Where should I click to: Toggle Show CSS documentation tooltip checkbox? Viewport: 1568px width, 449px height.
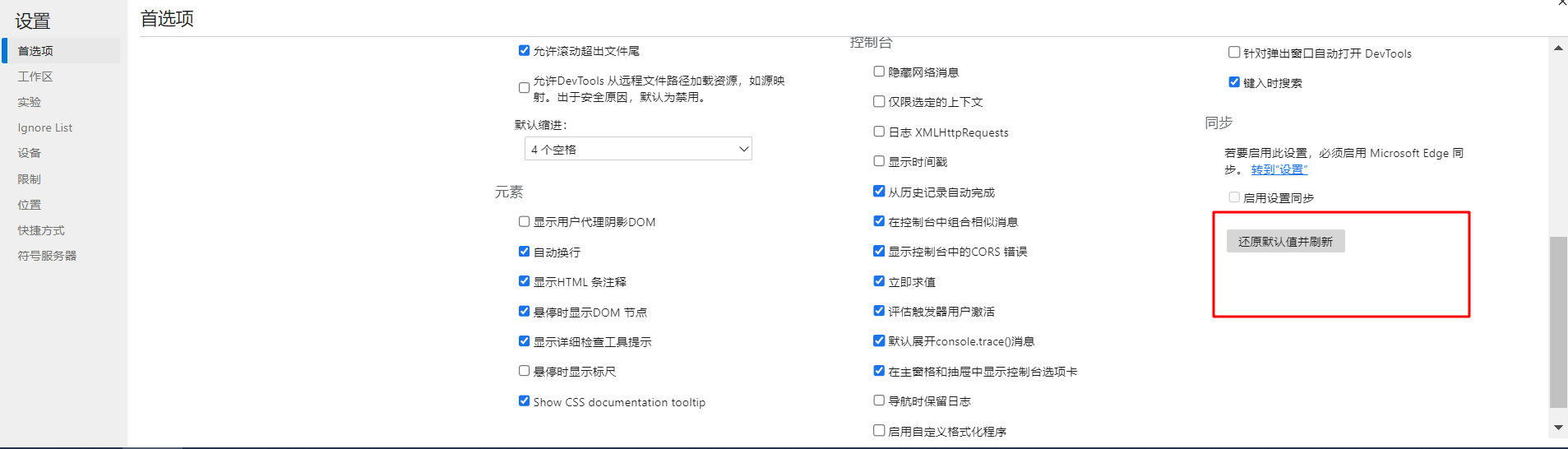click(524, 401)
